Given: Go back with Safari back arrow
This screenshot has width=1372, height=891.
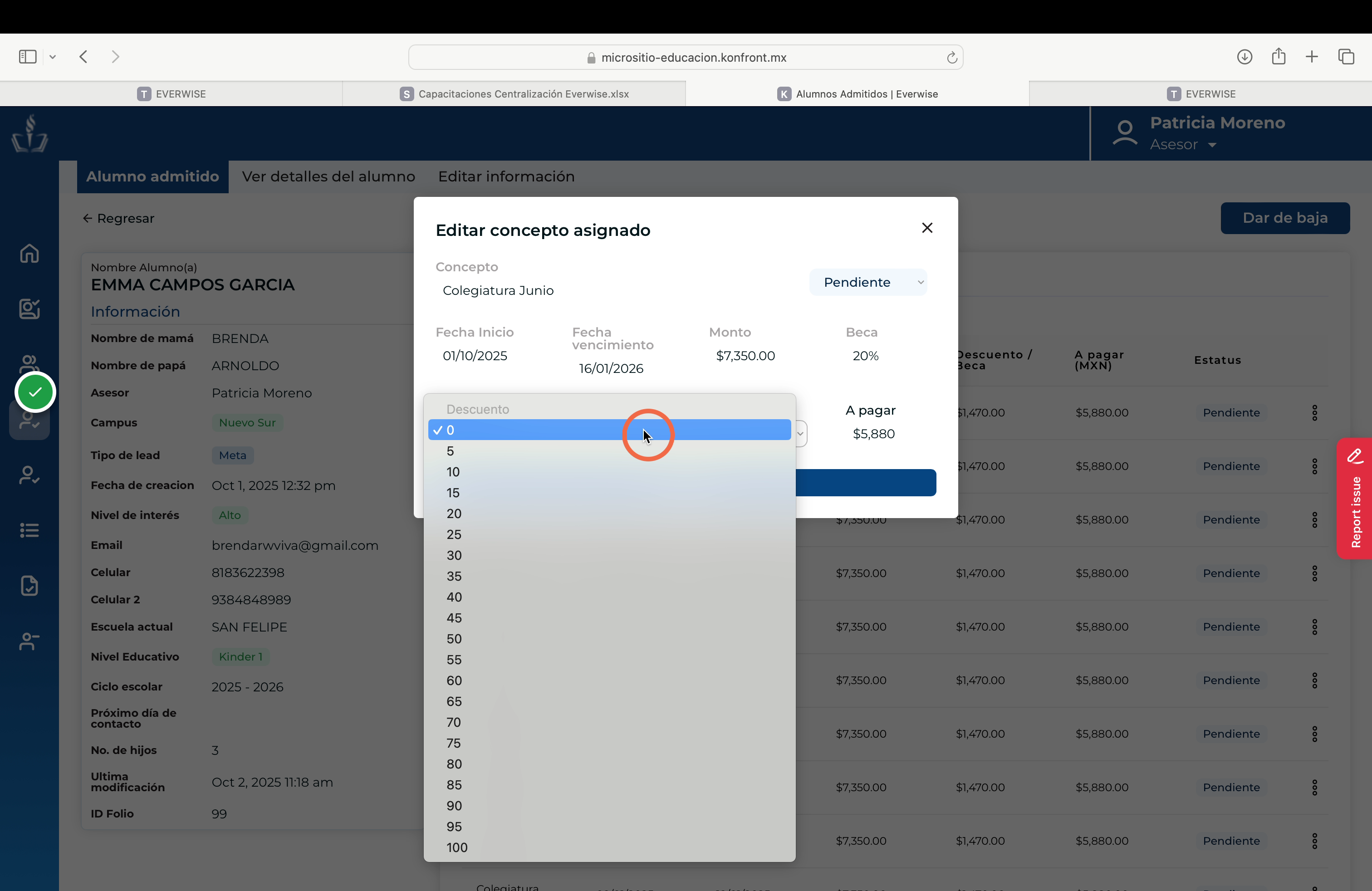Looking at the screenshot, I should click(x=83, y=56).
